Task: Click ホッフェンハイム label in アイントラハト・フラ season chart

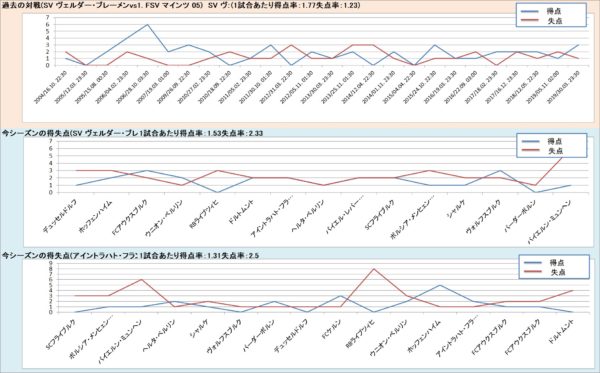Action: click(x=424, y=335)
